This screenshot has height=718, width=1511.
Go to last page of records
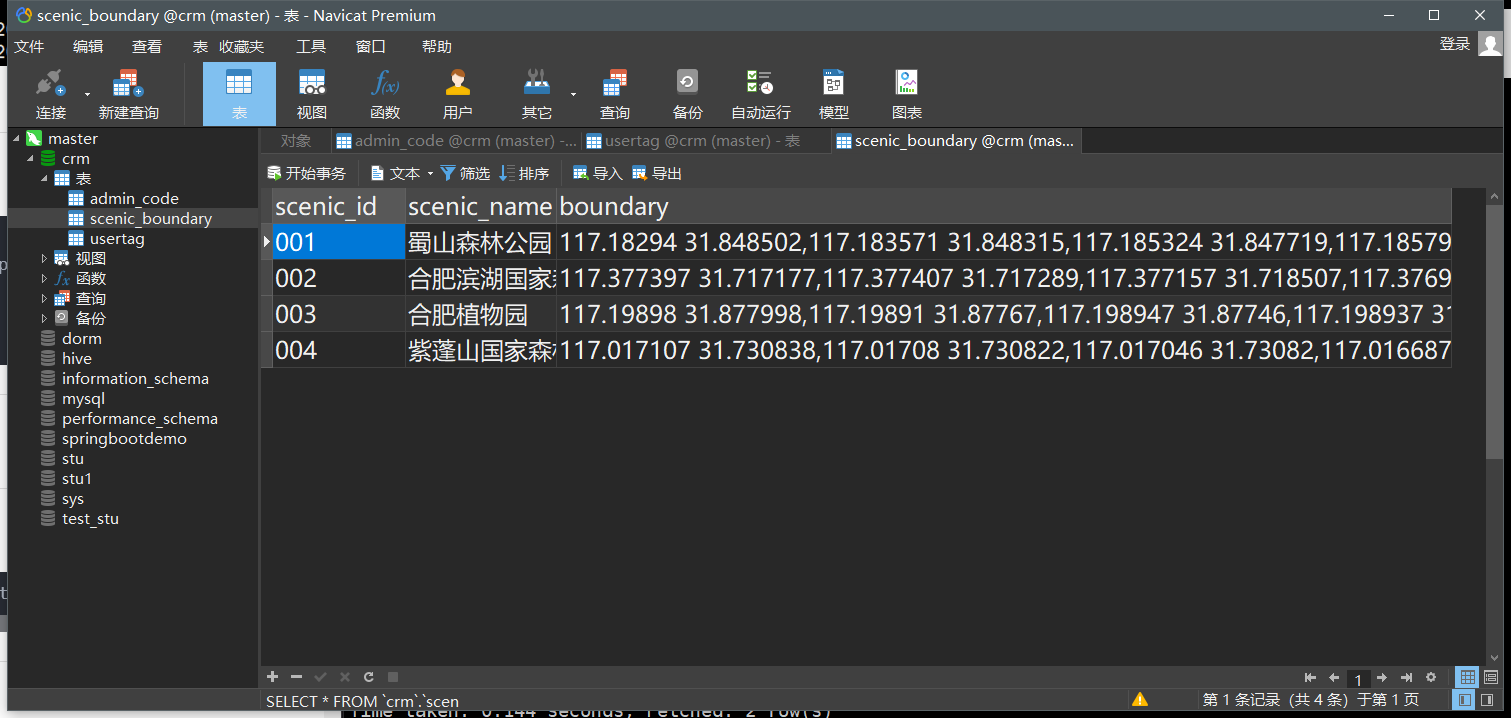1406,677
